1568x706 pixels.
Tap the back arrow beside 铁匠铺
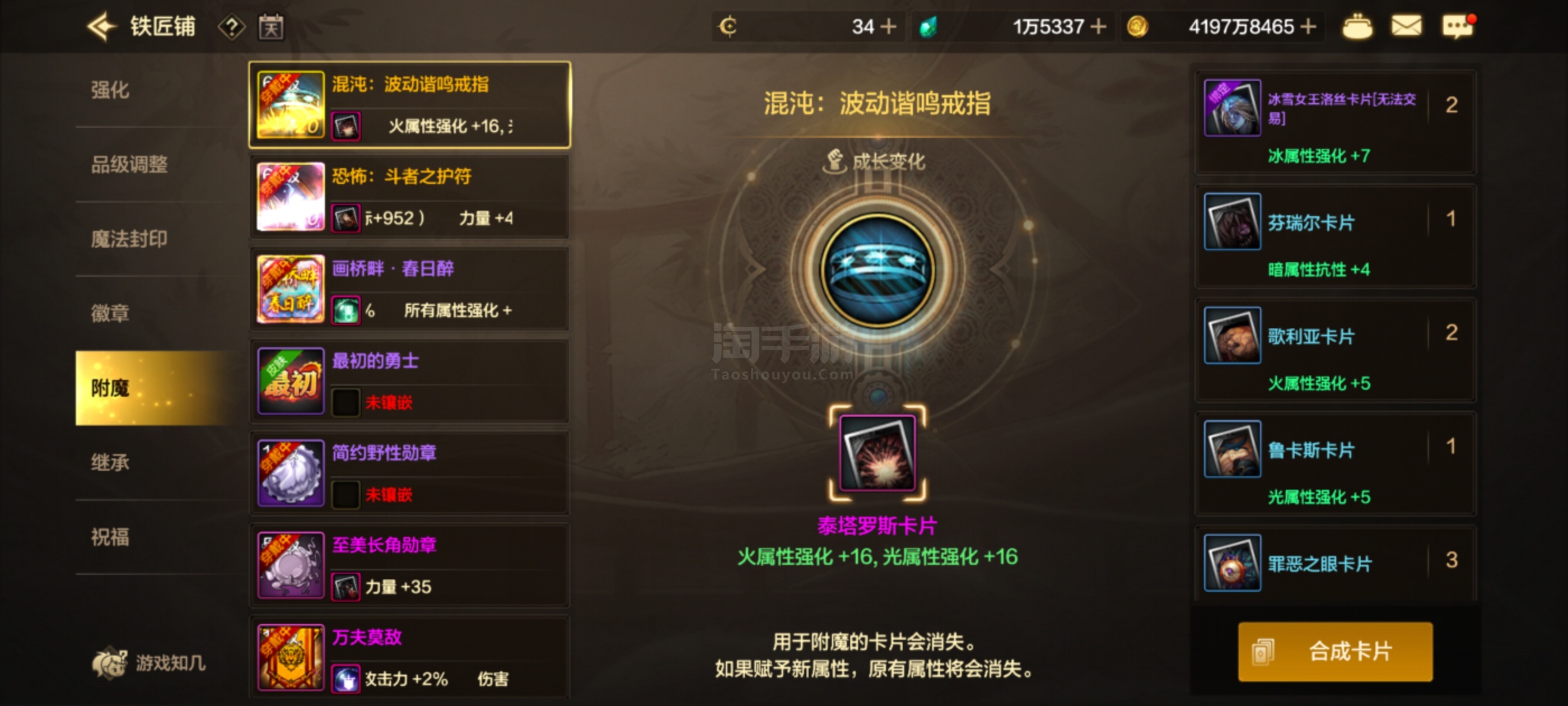click(101, 26)
